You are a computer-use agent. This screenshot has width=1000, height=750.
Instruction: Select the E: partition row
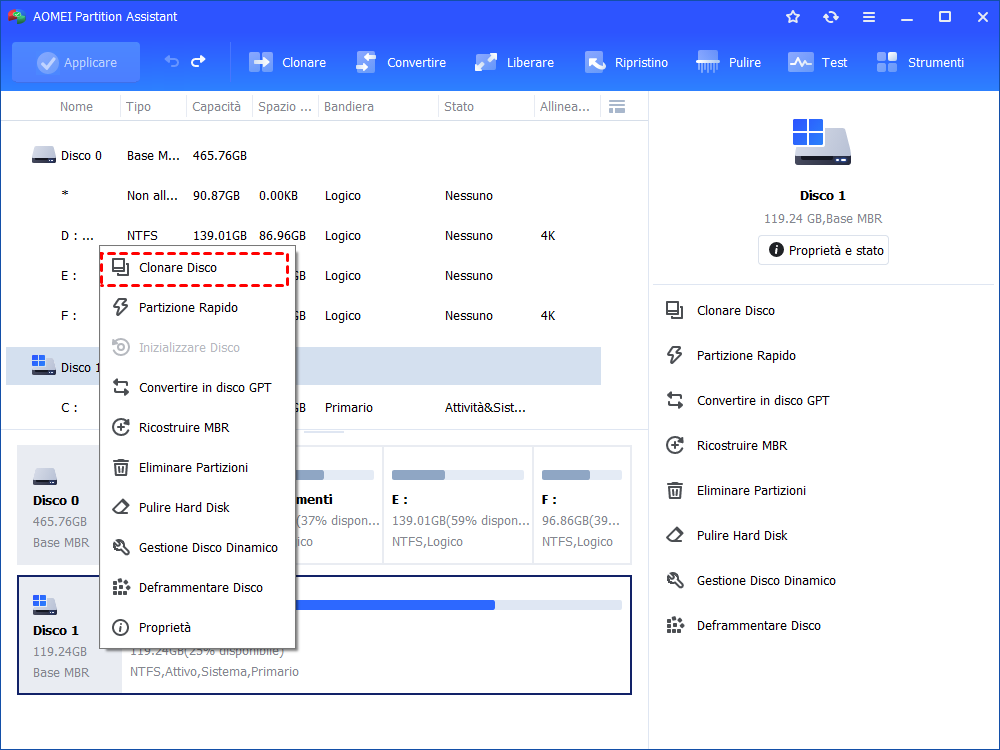(304, 276)
